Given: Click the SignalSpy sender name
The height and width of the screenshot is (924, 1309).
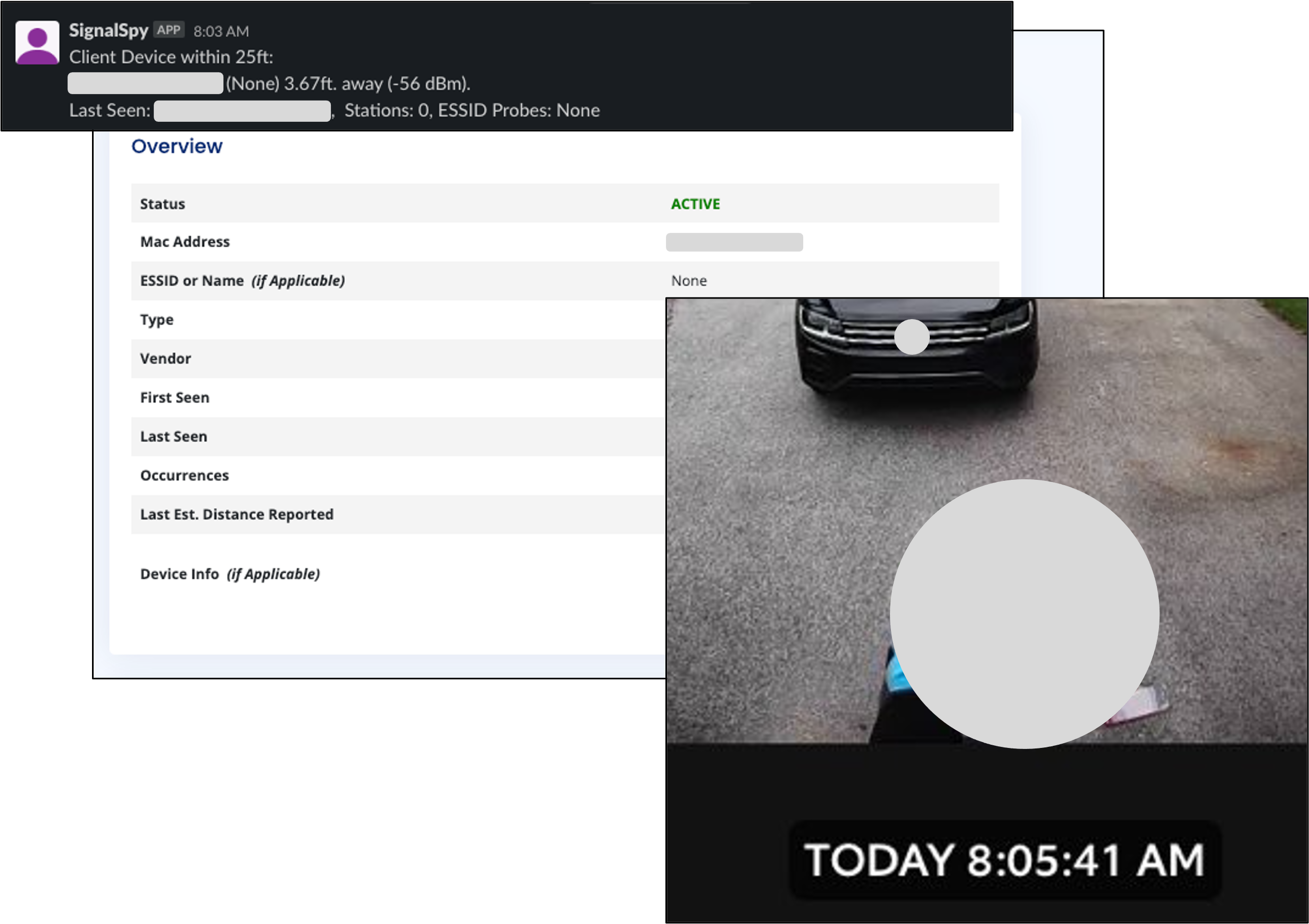Looking at the screenshot, I should pyautogui.click(x=109, y=30).
